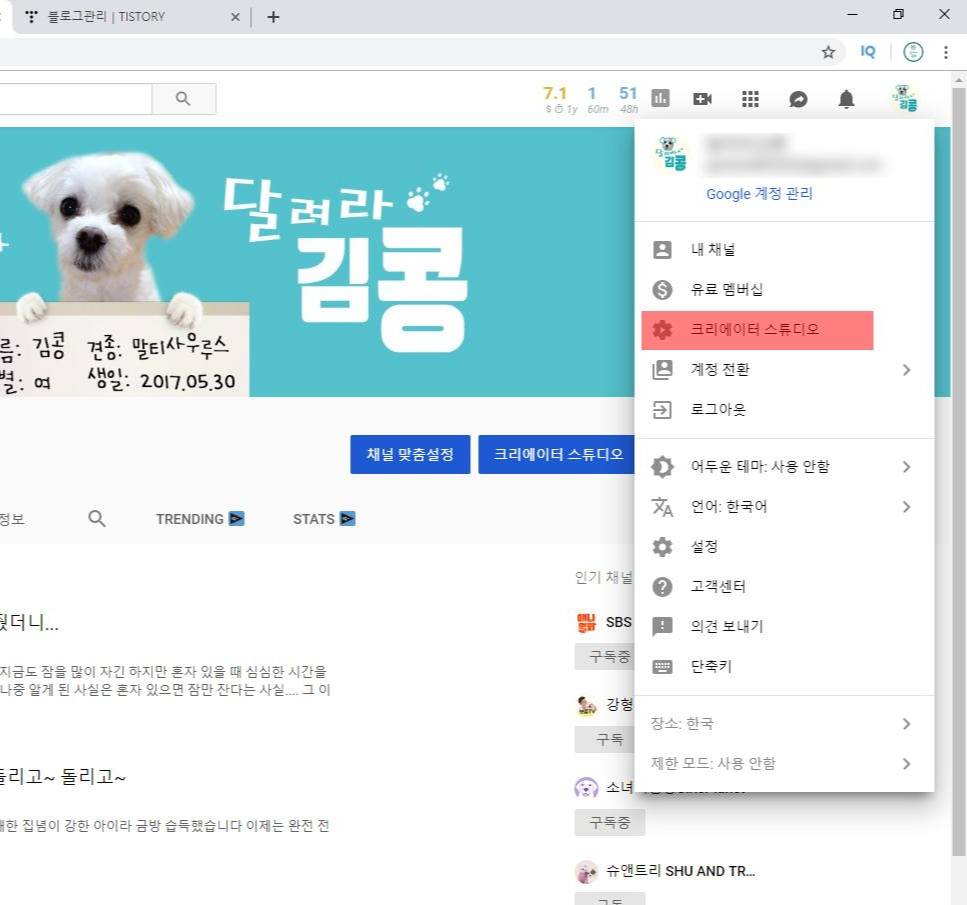Viewport: 967px width, 905px height.
Task: Open the 슈앤트리 SHU AND TR... channel
Action: 680,871
